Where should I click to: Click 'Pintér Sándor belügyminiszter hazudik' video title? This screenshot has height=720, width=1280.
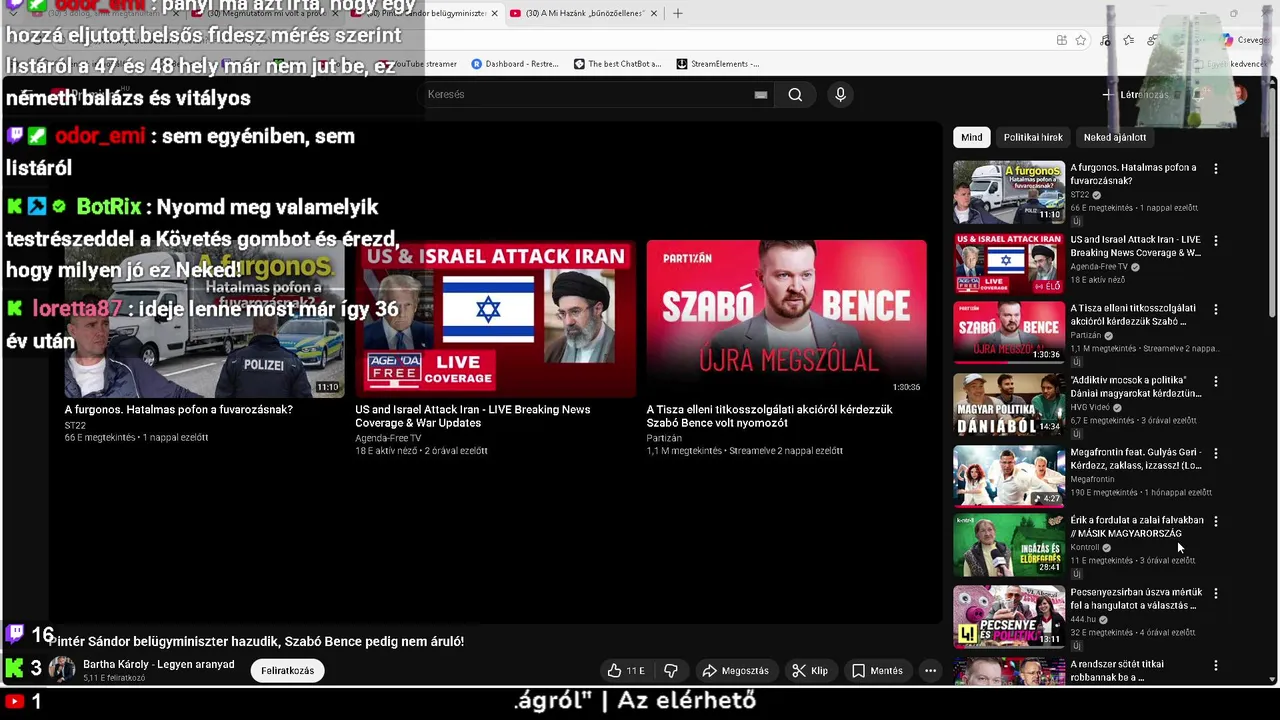click(x=257, y=641)
